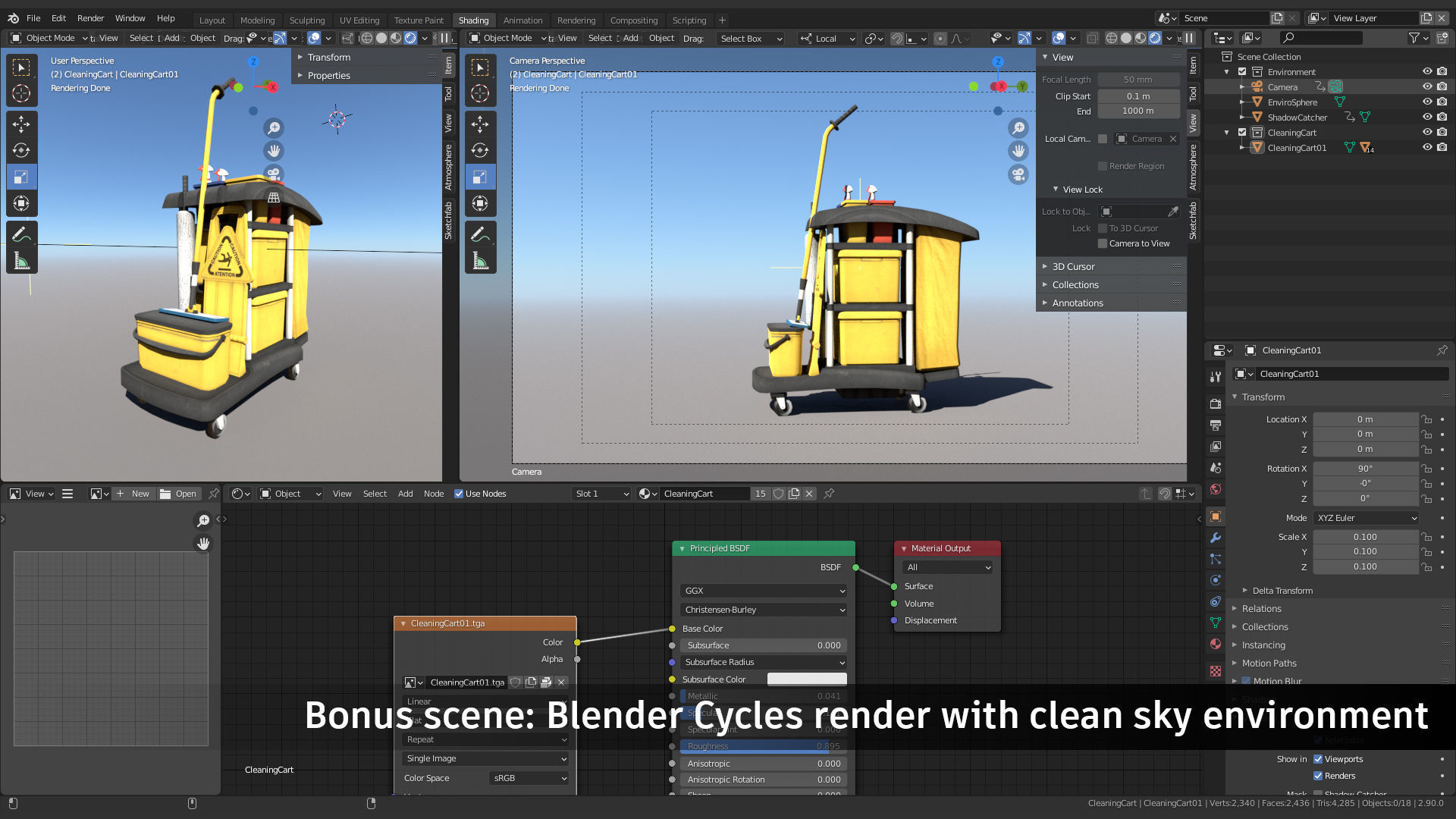Image resolution: width=1456 pixels, height=819 pixels.
Task: Uncheck Show in Viewports checkbox
Action: tap(1318, 759)
